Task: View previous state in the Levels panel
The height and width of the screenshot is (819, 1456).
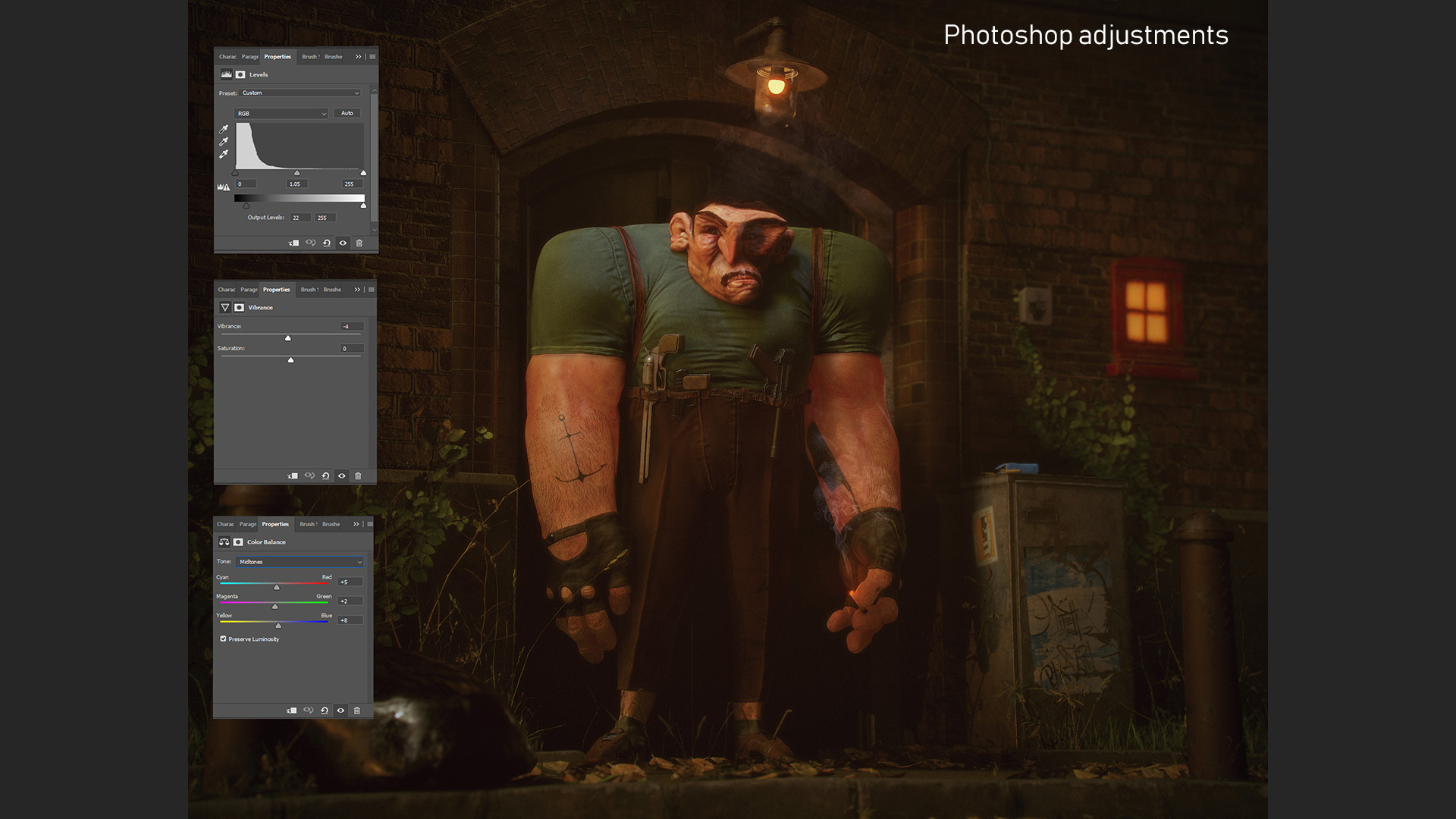Action: [x=311, y=243]
